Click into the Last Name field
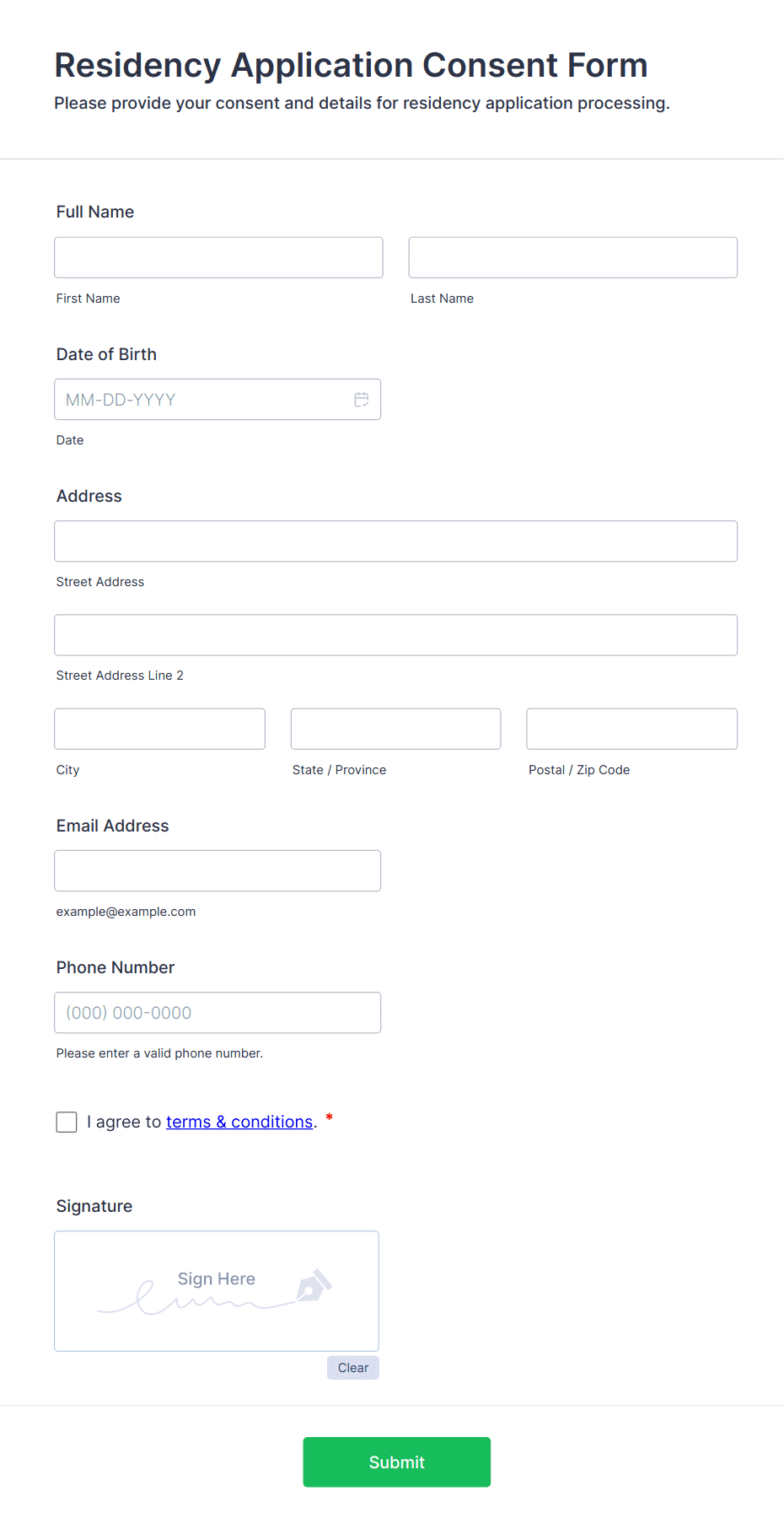The width and height of the screenshot is (784, 1529). 572,258
